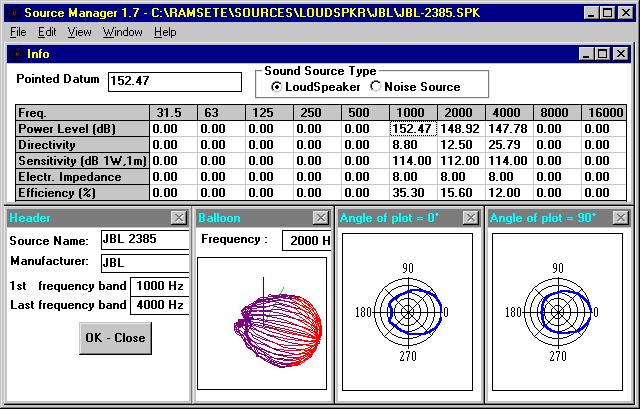Minimize the Info sub-window
The image size is (640, 409).
pyautogui.click(x=586, y=54)
